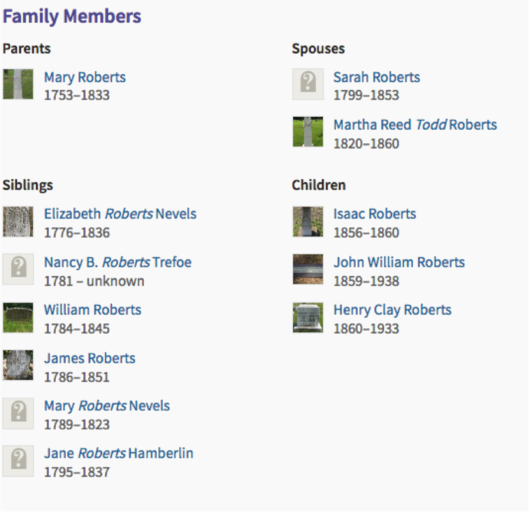Open William Roberts 1784–1845 link

coord(92,310)
